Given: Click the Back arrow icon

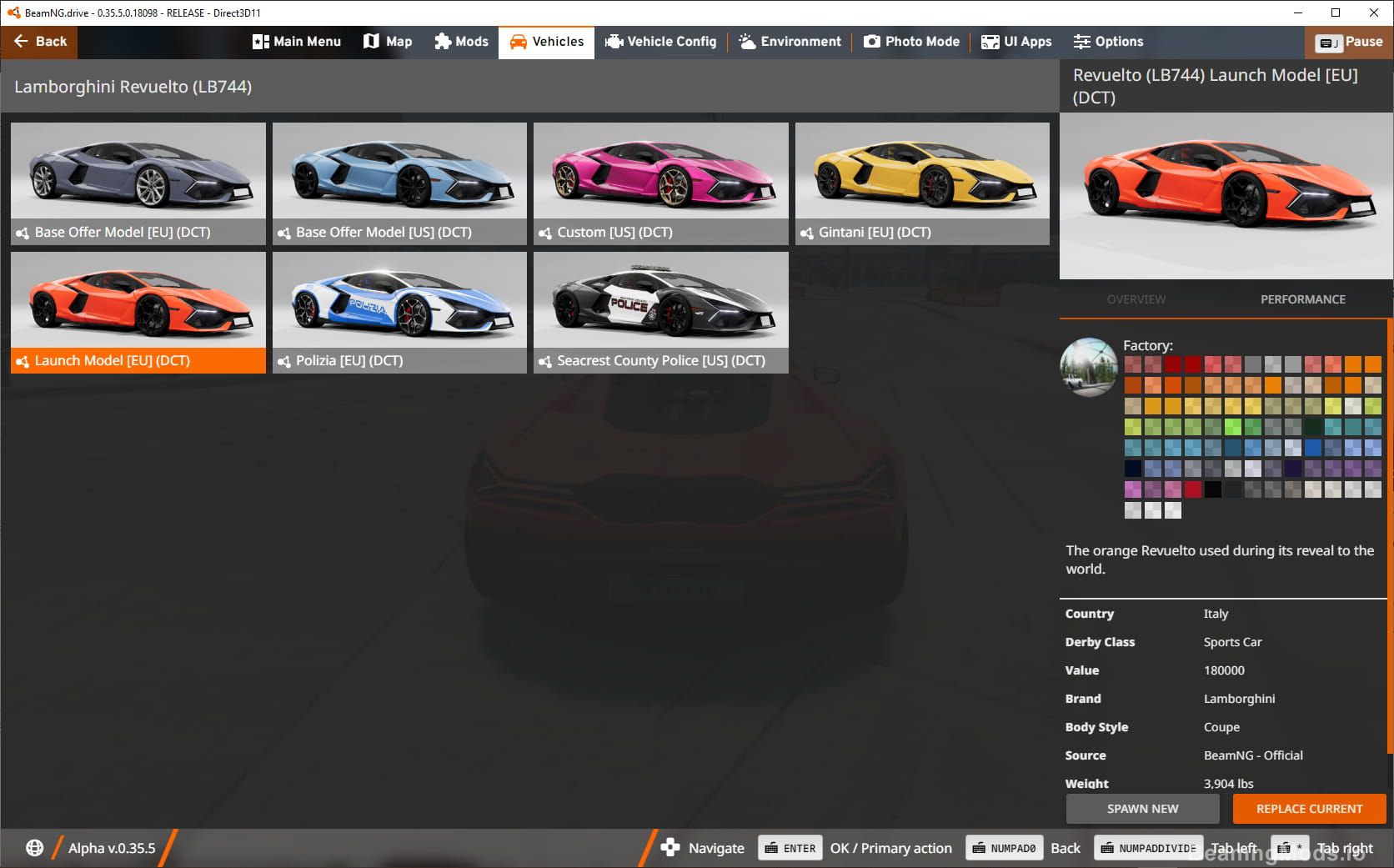Looking at the screenshot, I should pyautogui.click(x=21, y=41).
